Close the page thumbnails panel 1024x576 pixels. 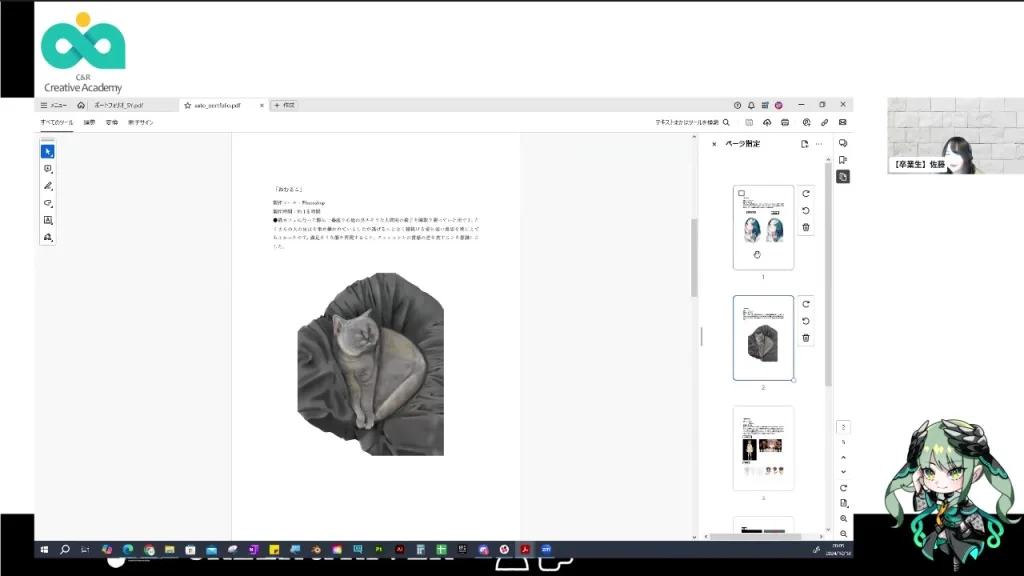[714, 144]
